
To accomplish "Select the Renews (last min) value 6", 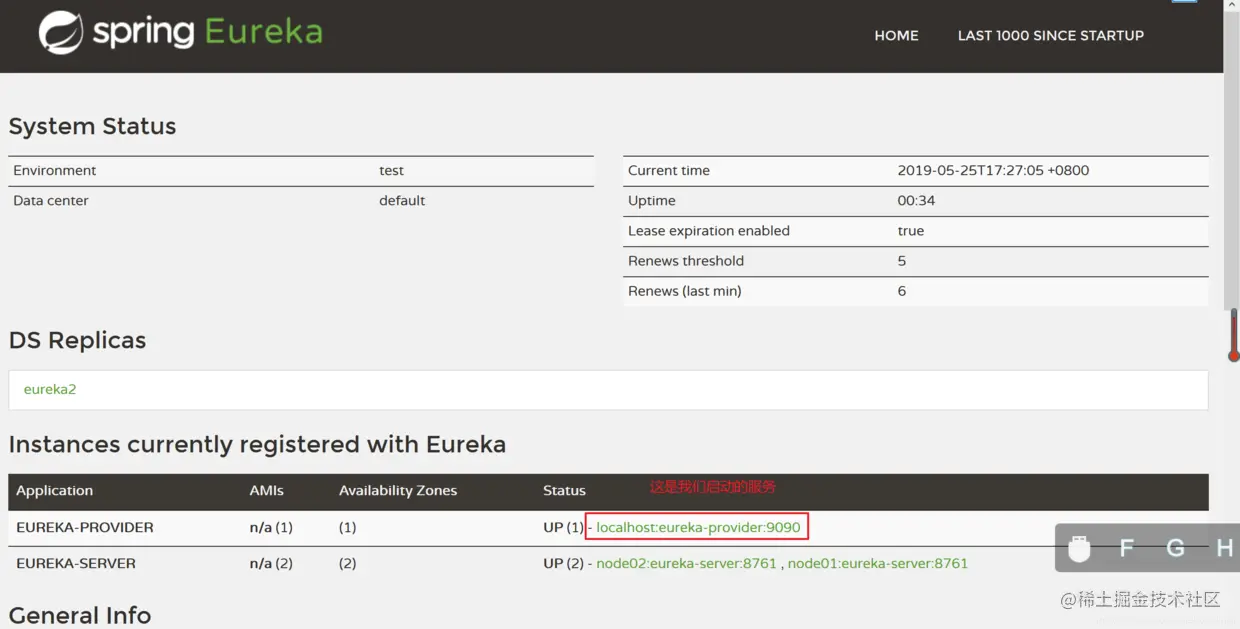I will click(x=902, y=291).
